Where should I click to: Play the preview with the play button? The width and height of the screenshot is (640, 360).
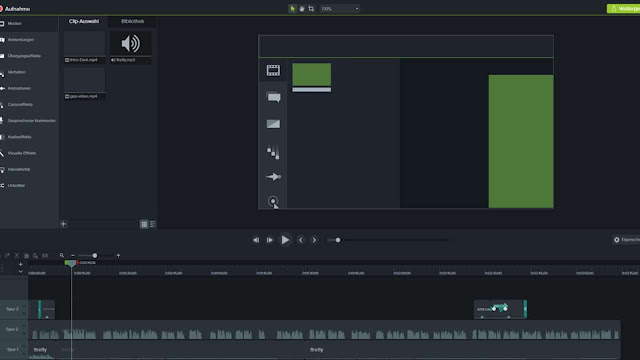pyautogui.click(x=285, y=240)
